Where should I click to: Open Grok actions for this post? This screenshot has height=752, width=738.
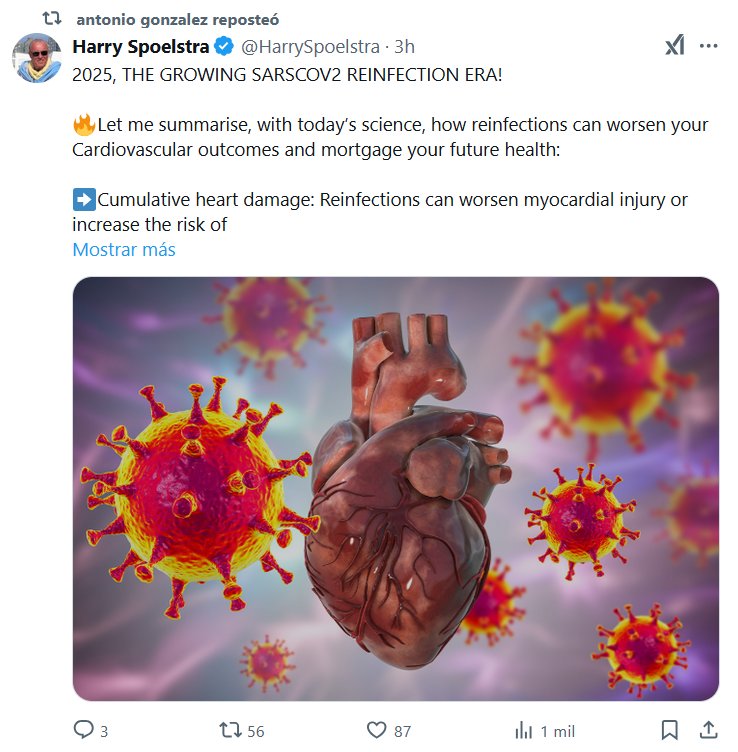[x=675, y=46]
